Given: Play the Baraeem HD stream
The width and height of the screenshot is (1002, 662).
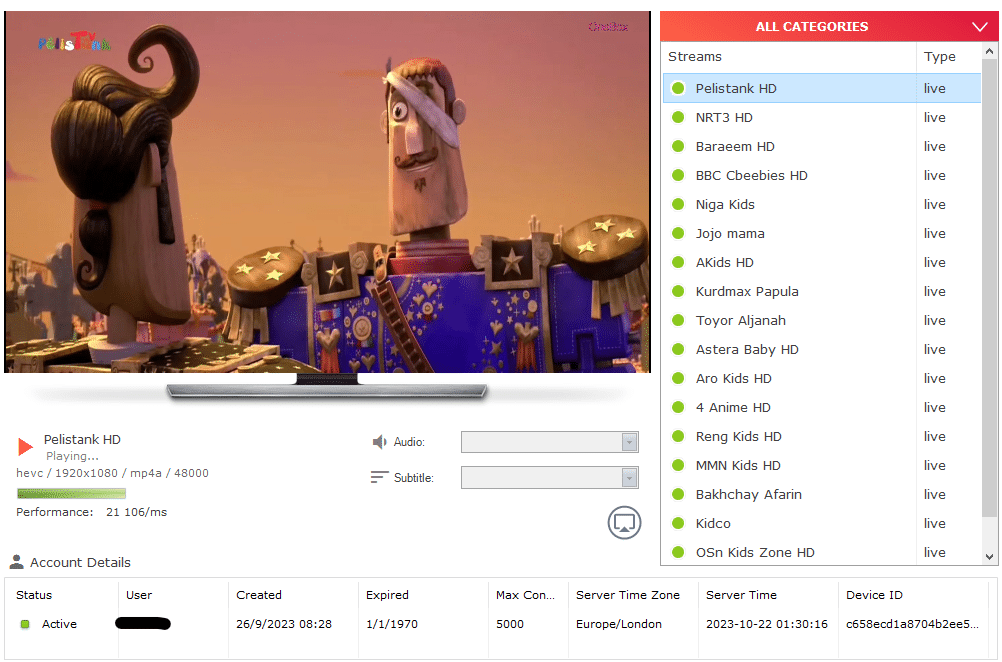Looking at the screenshot, I should tap(822, 146).
